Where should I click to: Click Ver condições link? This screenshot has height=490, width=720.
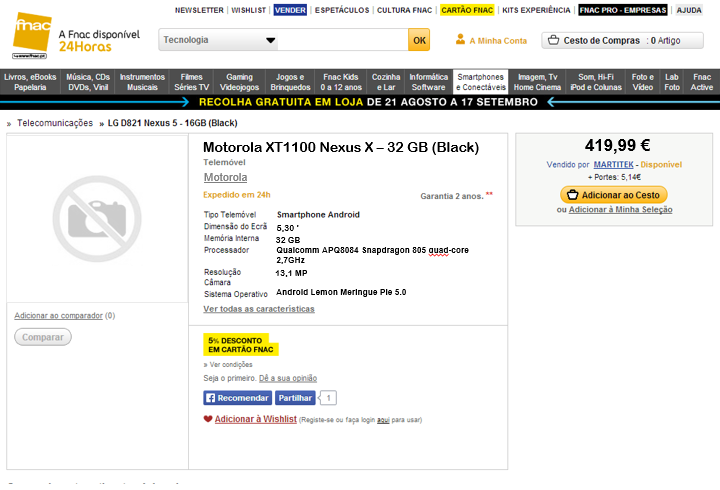[231, 365]
